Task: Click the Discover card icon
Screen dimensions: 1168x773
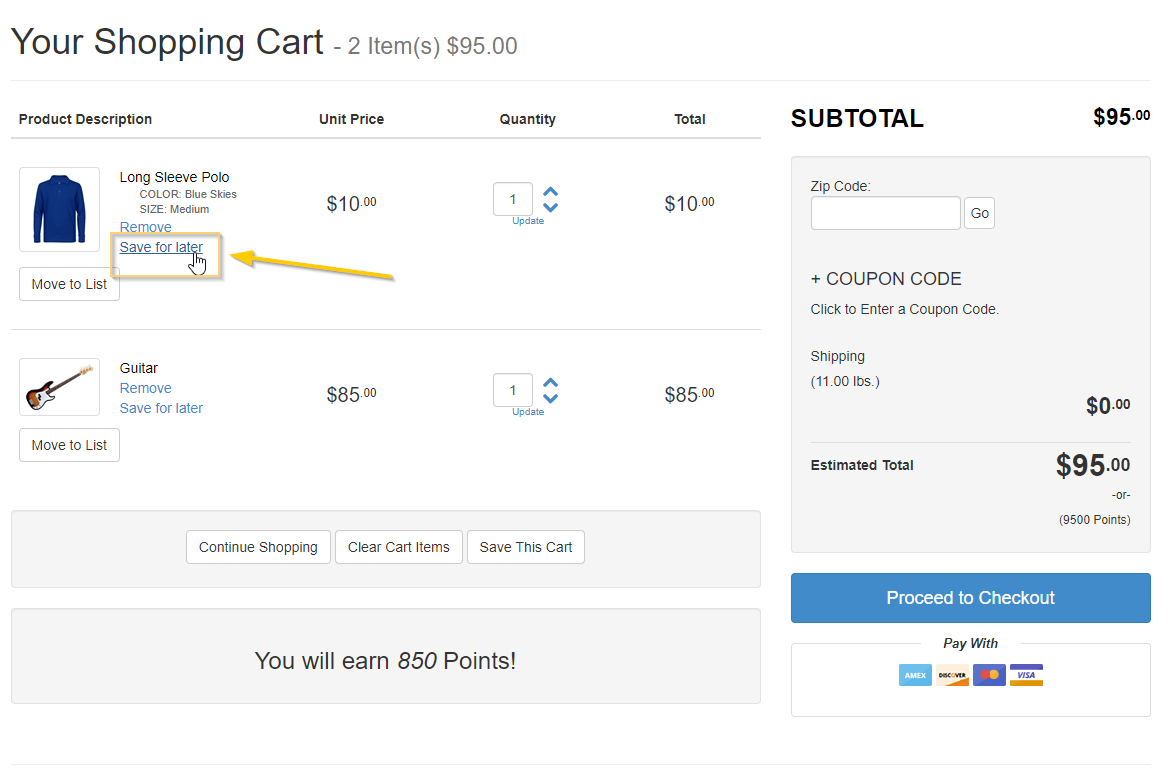Action: tap(952, 675)
